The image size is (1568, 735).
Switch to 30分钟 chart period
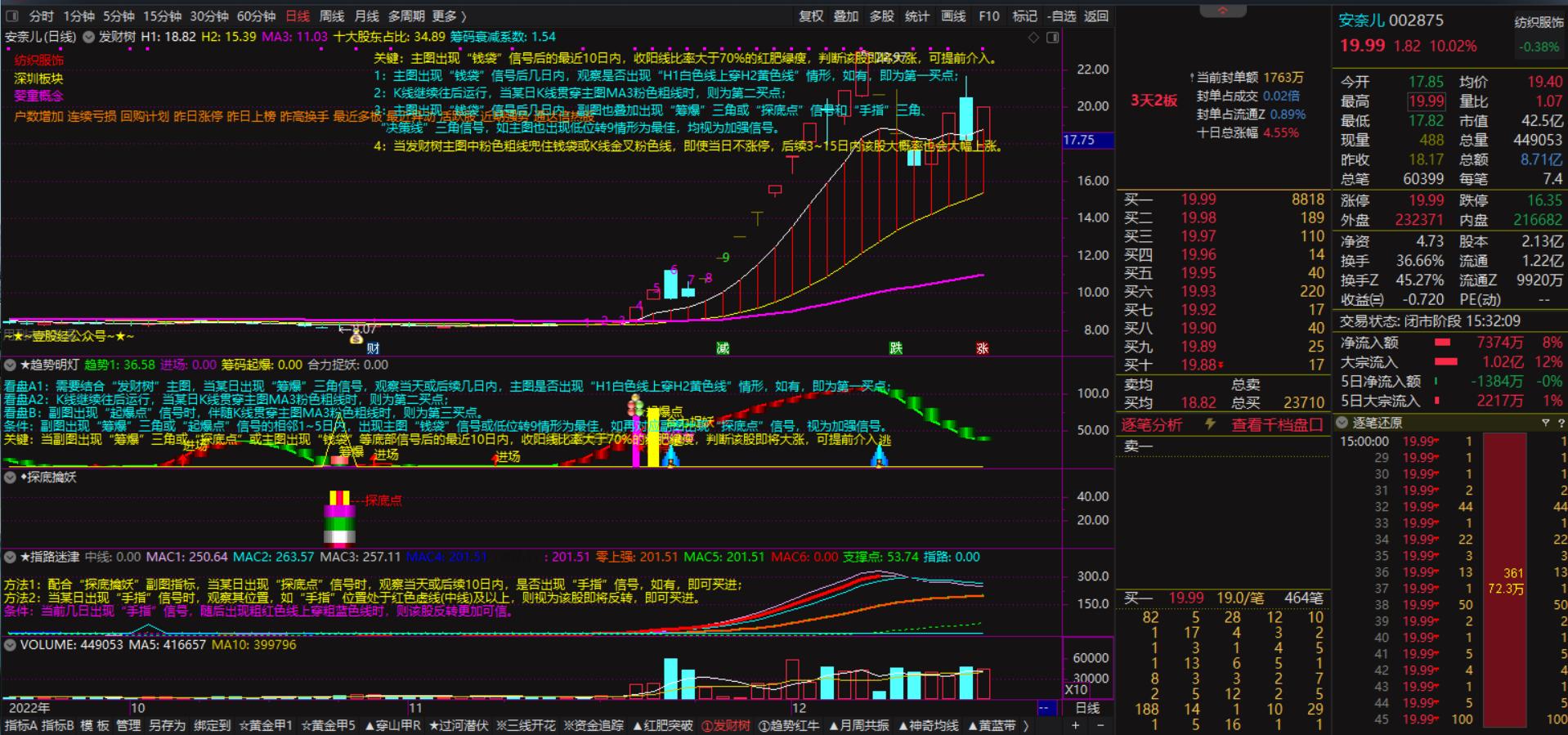point(209,16)
